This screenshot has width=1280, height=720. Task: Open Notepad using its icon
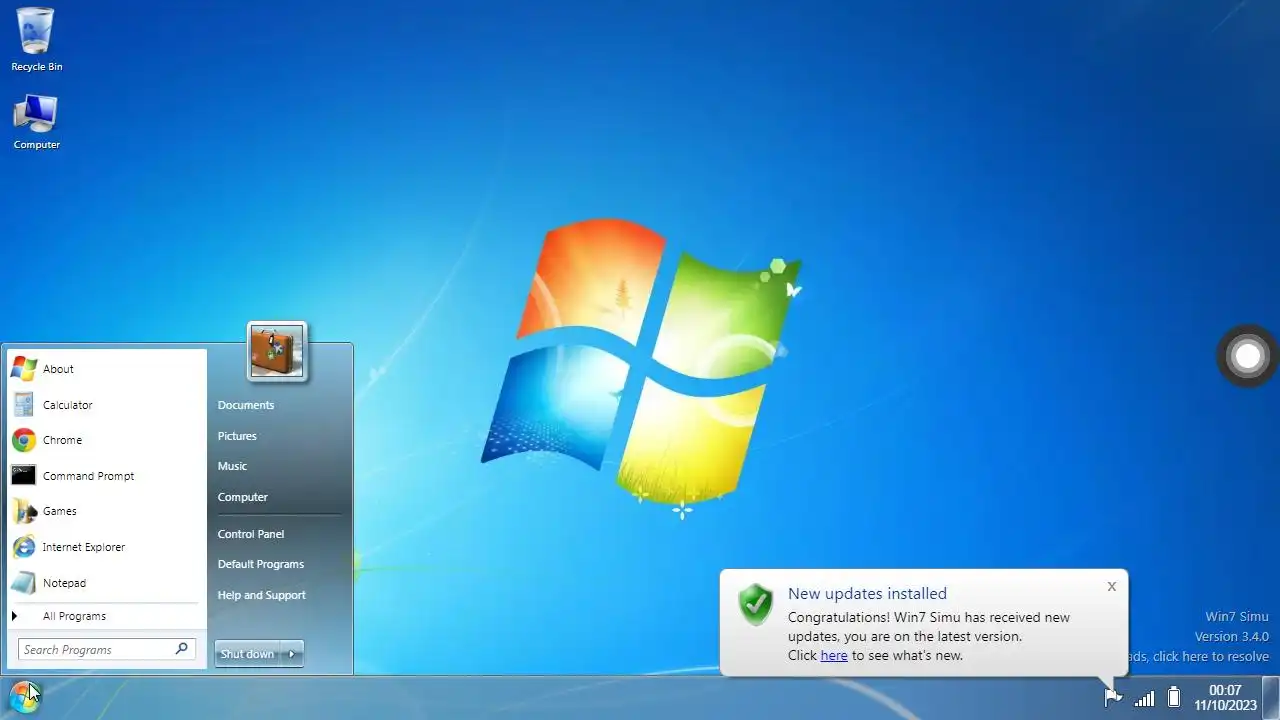point(24,583)
